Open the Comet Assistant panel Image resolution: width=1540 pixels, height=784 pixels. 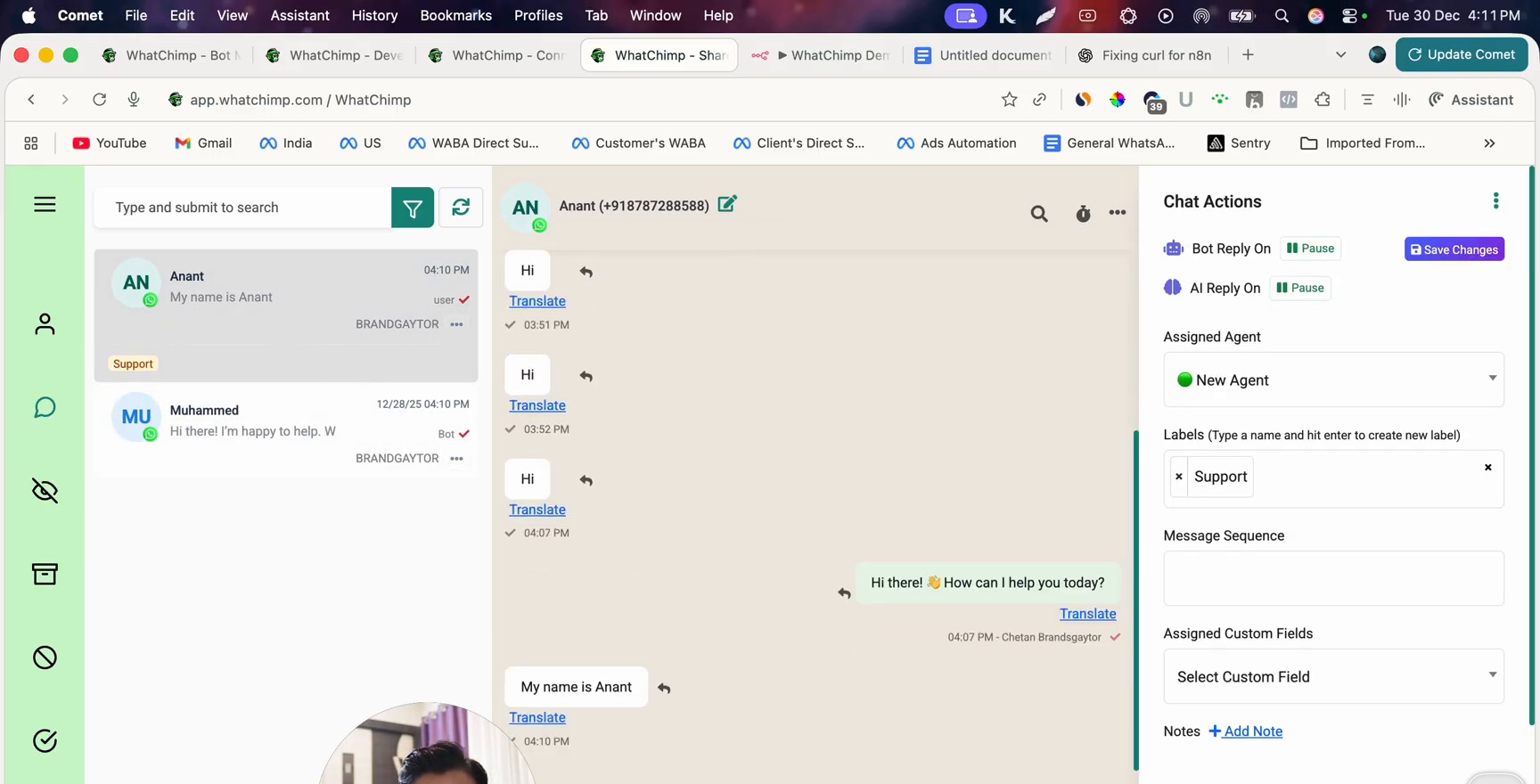click(1471, 100)
